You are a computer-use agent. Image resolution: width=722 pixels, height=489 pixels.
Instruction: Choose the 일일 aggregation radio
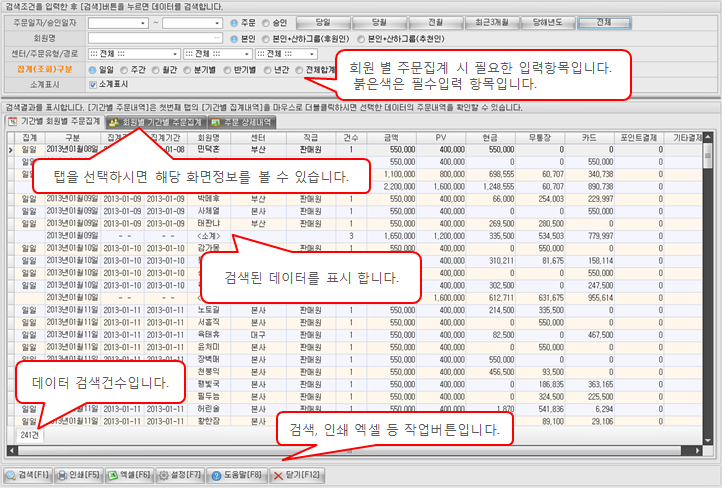pos(93,70)
